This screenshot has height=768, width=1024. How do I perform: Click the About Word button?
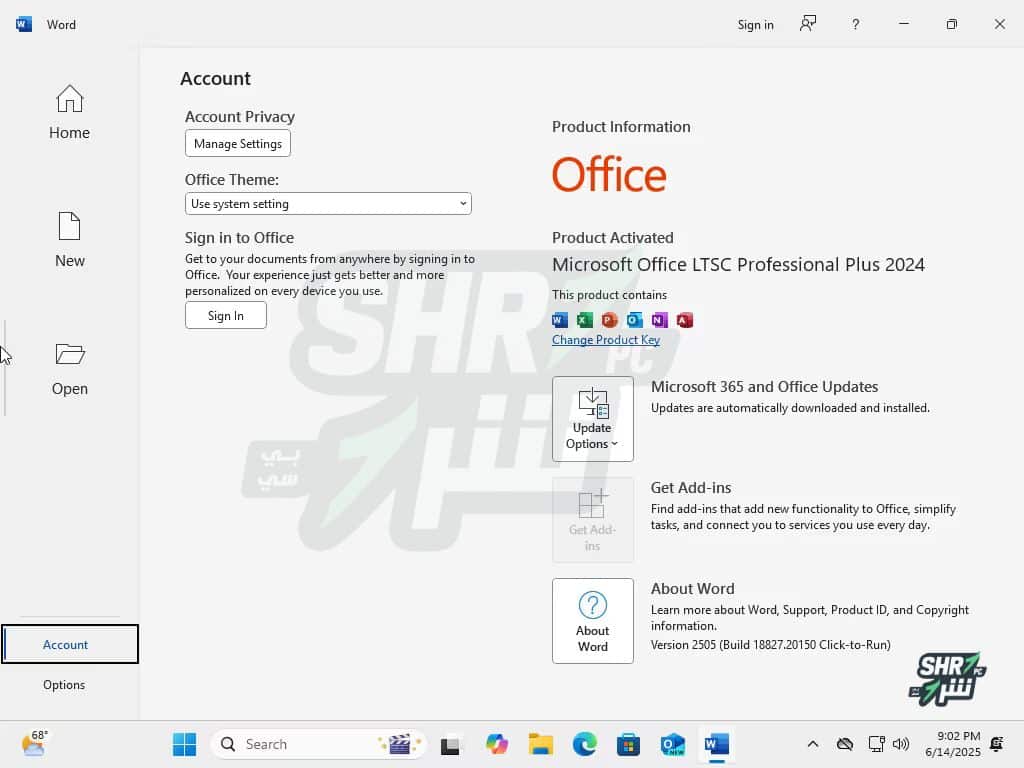point(592,621)
